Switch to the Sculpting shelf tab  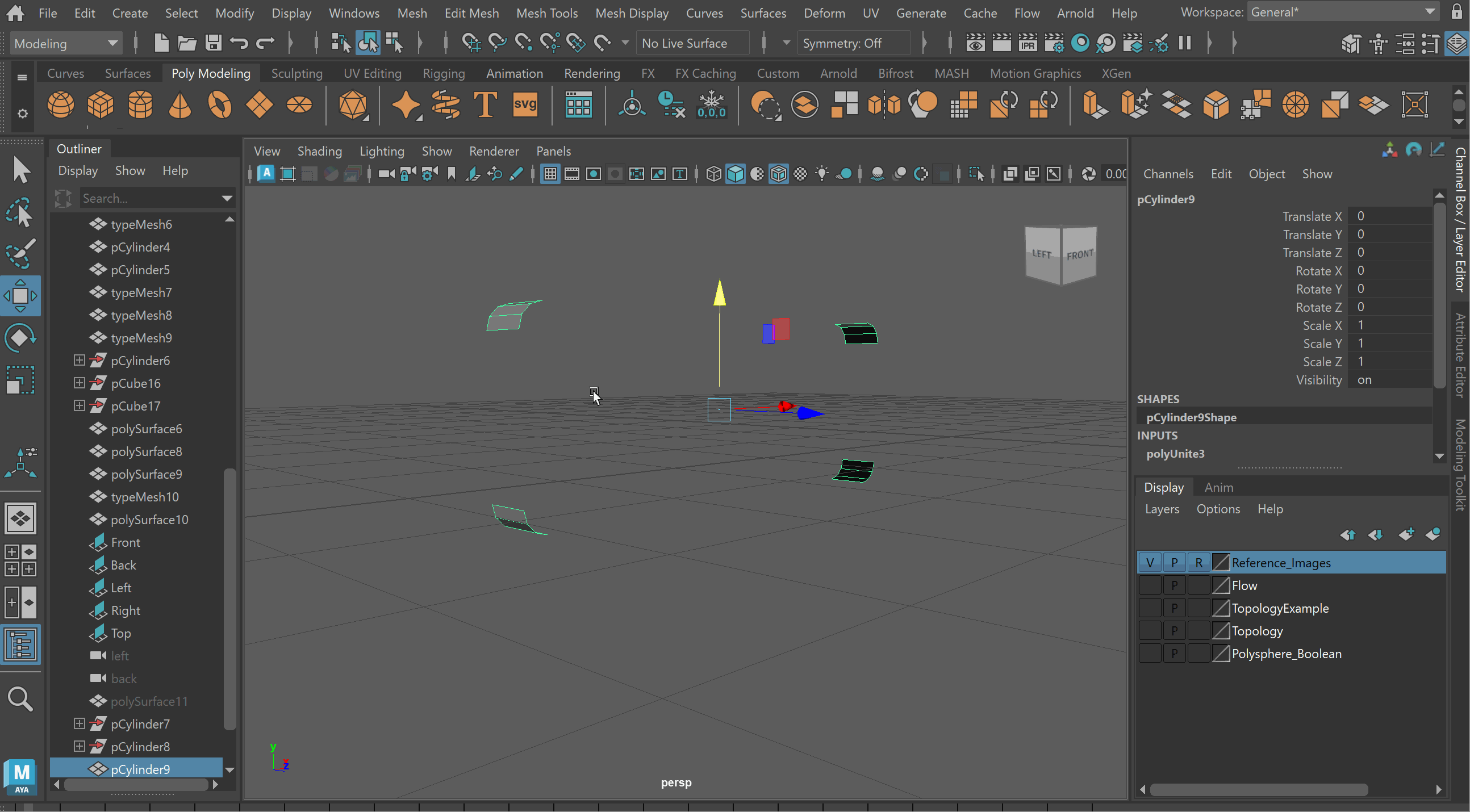[296, 74]
